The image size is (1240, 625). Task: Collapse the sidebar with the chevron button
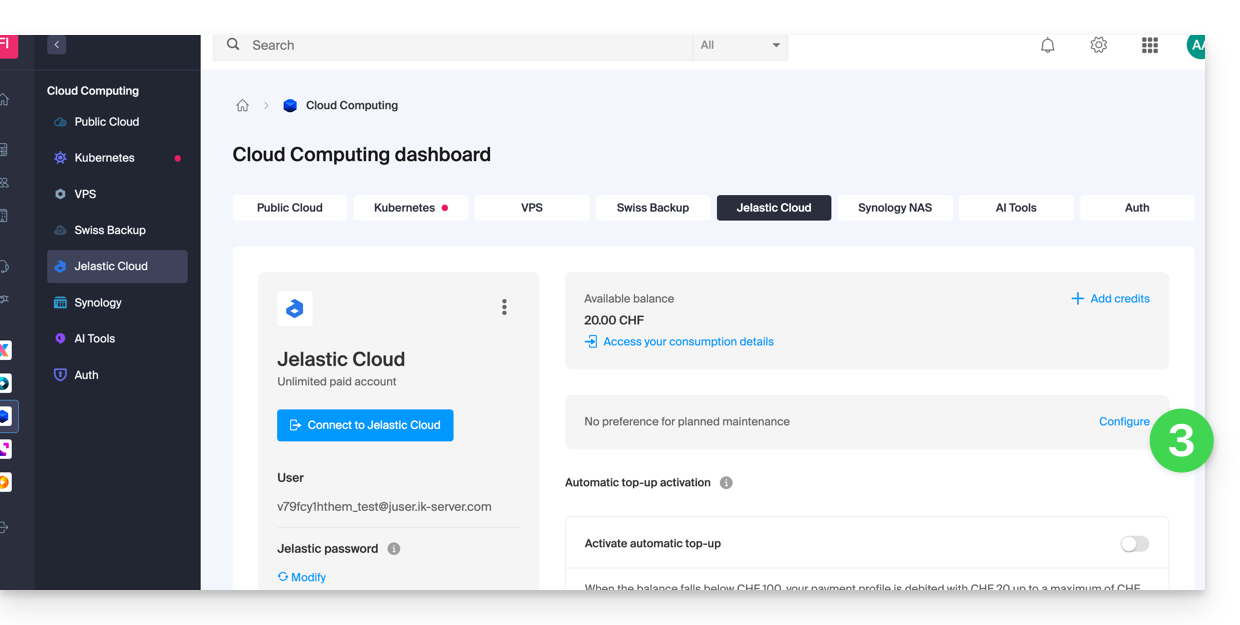pyautogui.click(x=57, y=45)
